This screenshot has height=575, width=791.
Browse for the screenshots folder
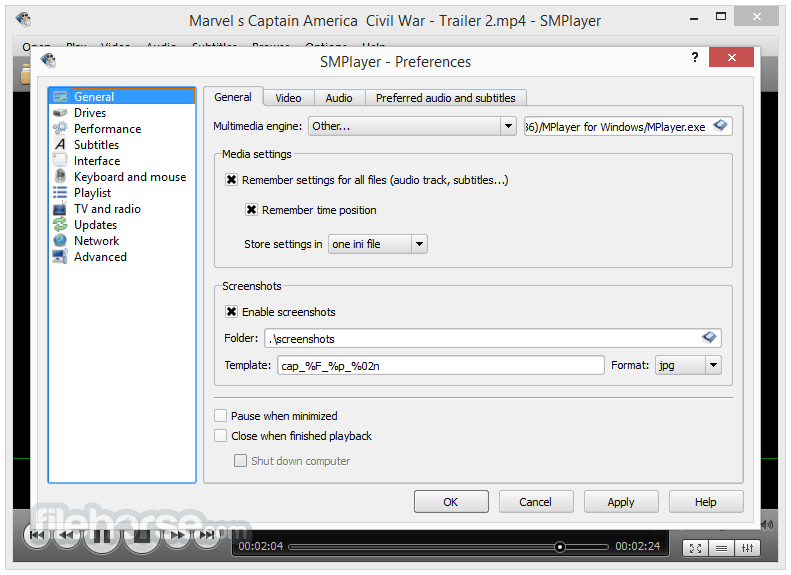[x=709, y=337]
